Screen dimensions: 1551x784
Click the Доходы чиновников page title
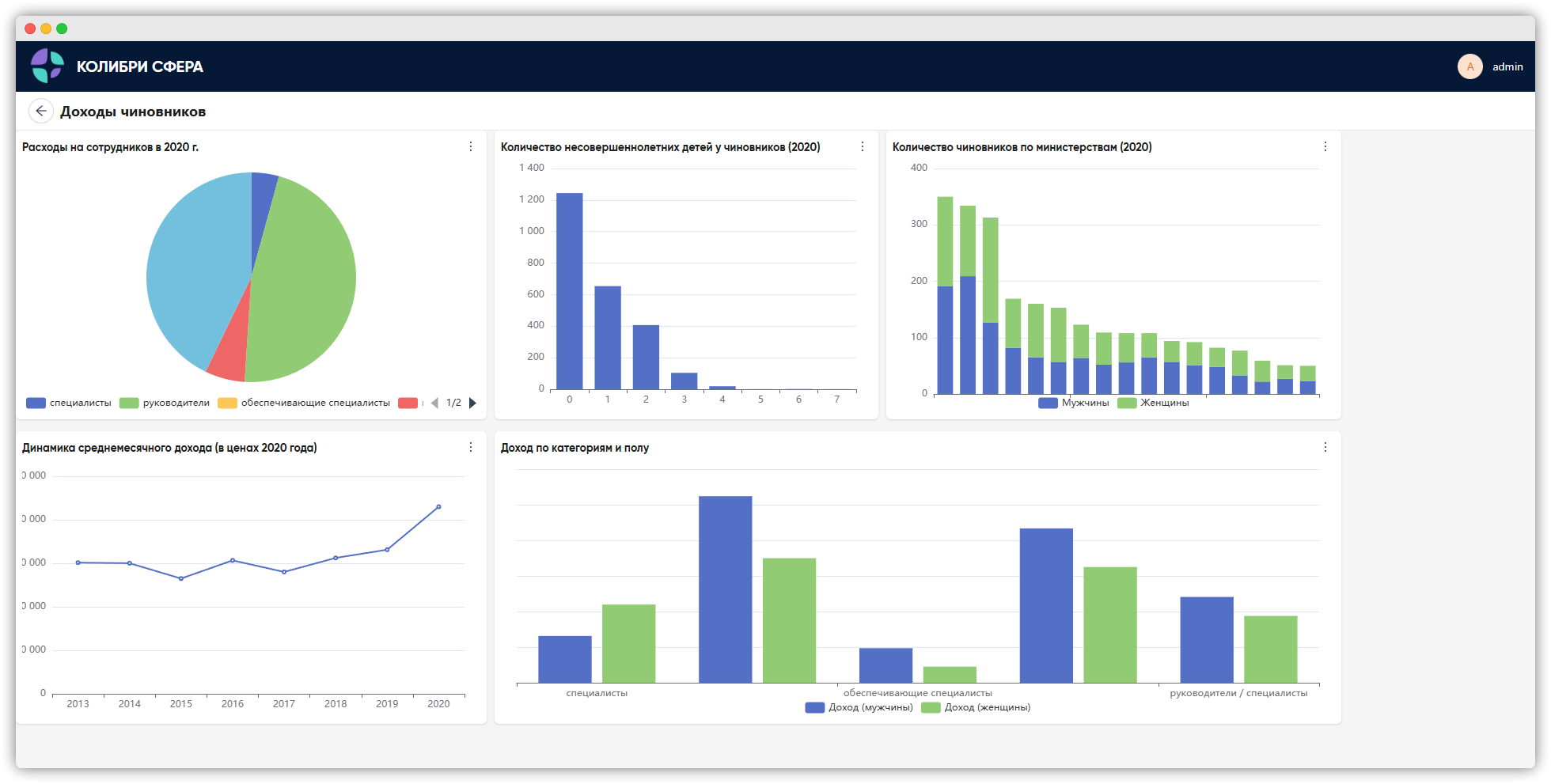pyautogui.click(x=133, y=112)
